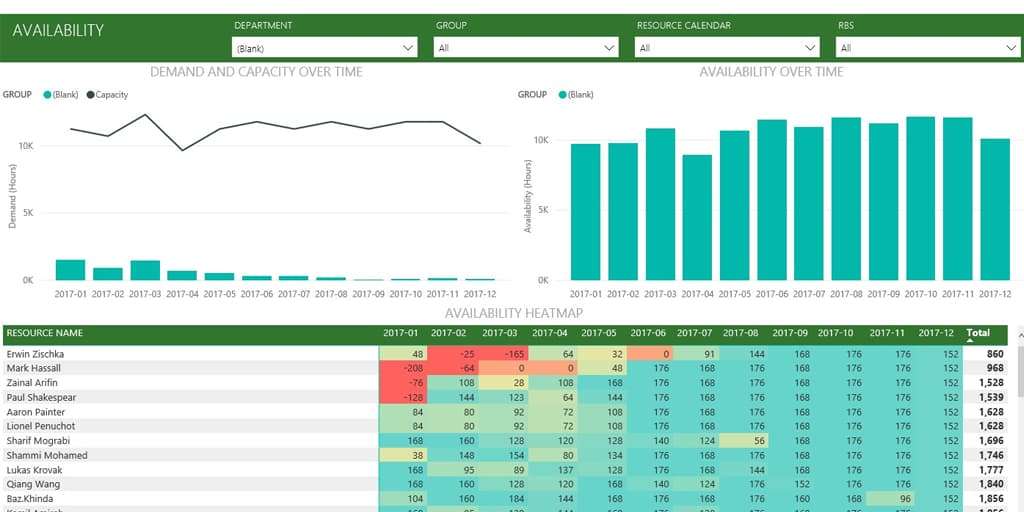Select Erwin Zischka resource row
The image size is (1024, 512).
tap(34, 354)
